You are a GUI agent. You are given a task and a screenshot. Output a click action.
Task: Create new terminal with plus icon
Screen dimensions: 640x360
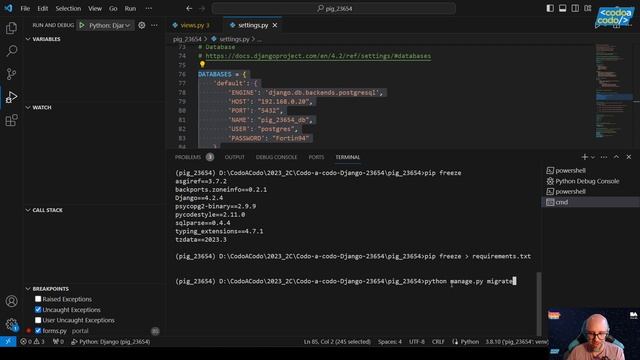(584, 157)
